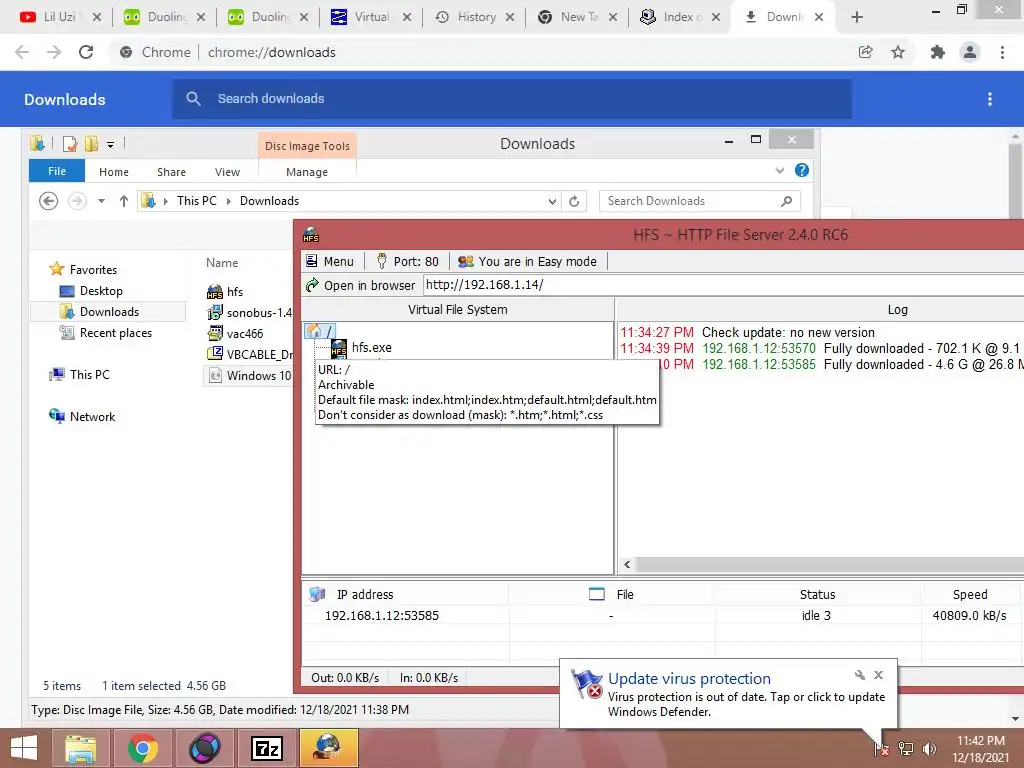Open Chrome from taskbar
The height and width of the screenshot is (768, 1024).
[142, 748]
